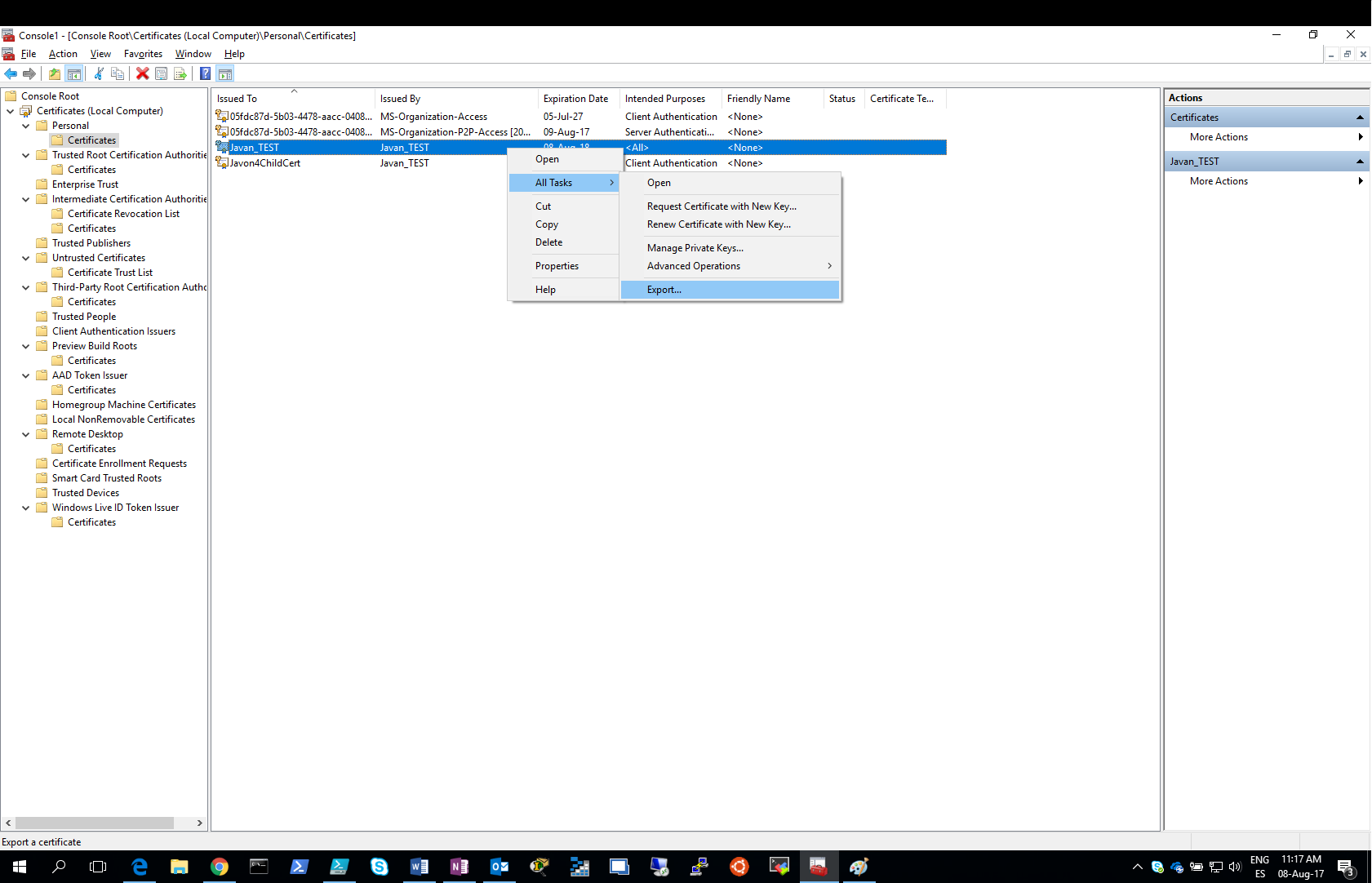Click the Cut scissors icon in the toolbar
Screen dimensions: 1372x883
(98, 73)
